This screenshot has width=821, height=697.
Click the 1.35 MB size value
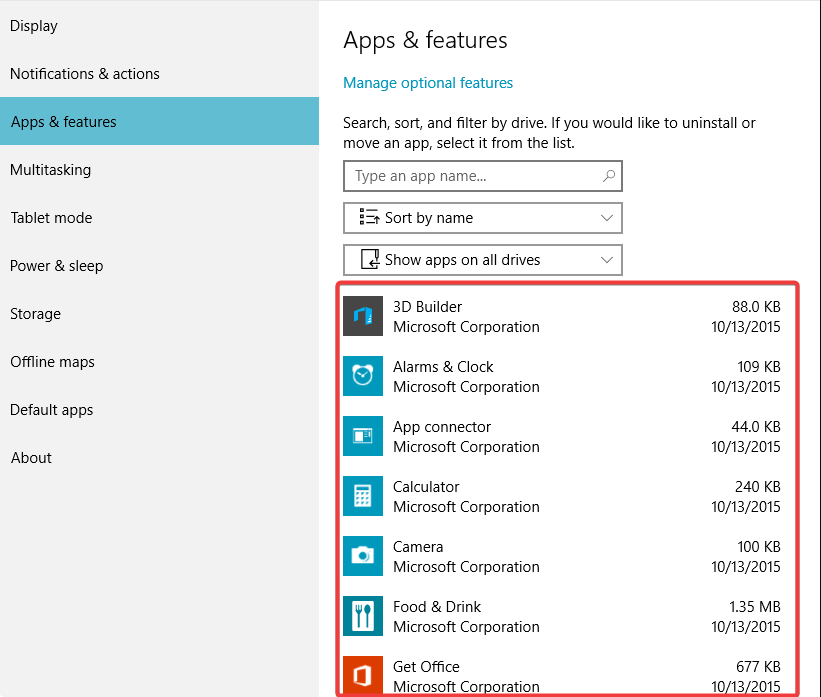click(755, 606)
